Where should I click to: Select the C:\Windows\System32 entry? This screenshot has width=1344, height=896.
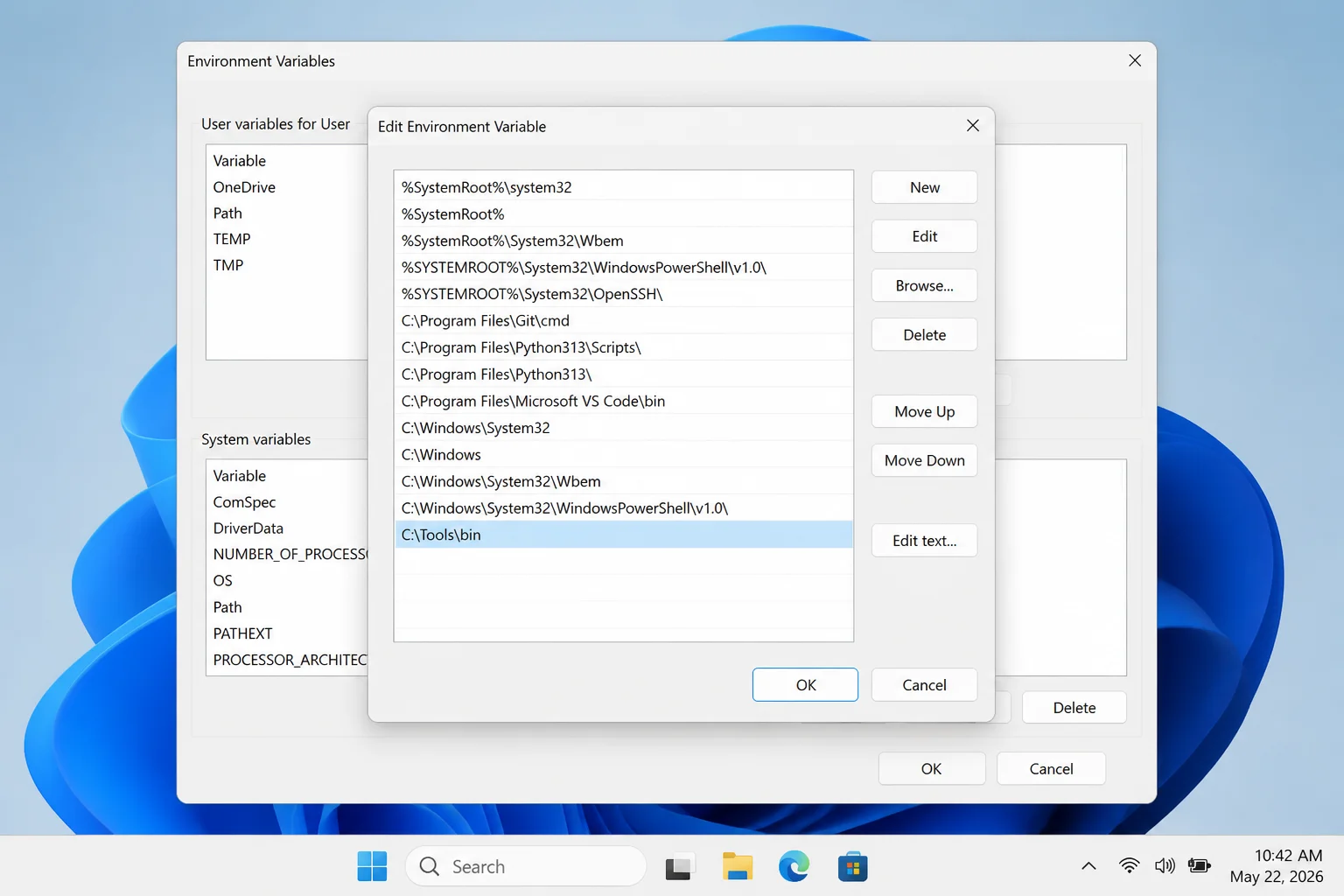[624, 428]
